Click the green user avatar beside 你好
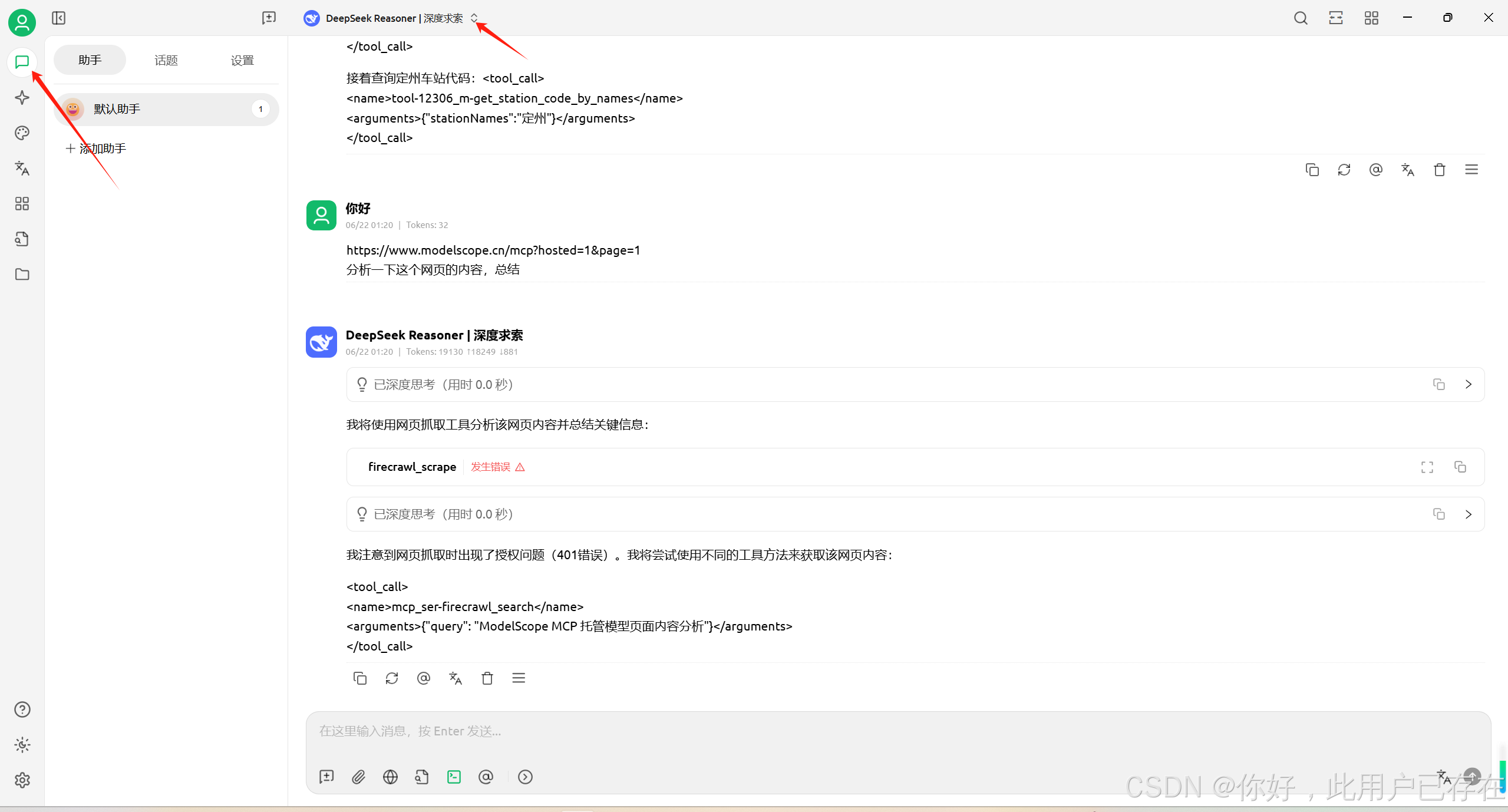Viewport: 1508px width, 812px height. 321,215
